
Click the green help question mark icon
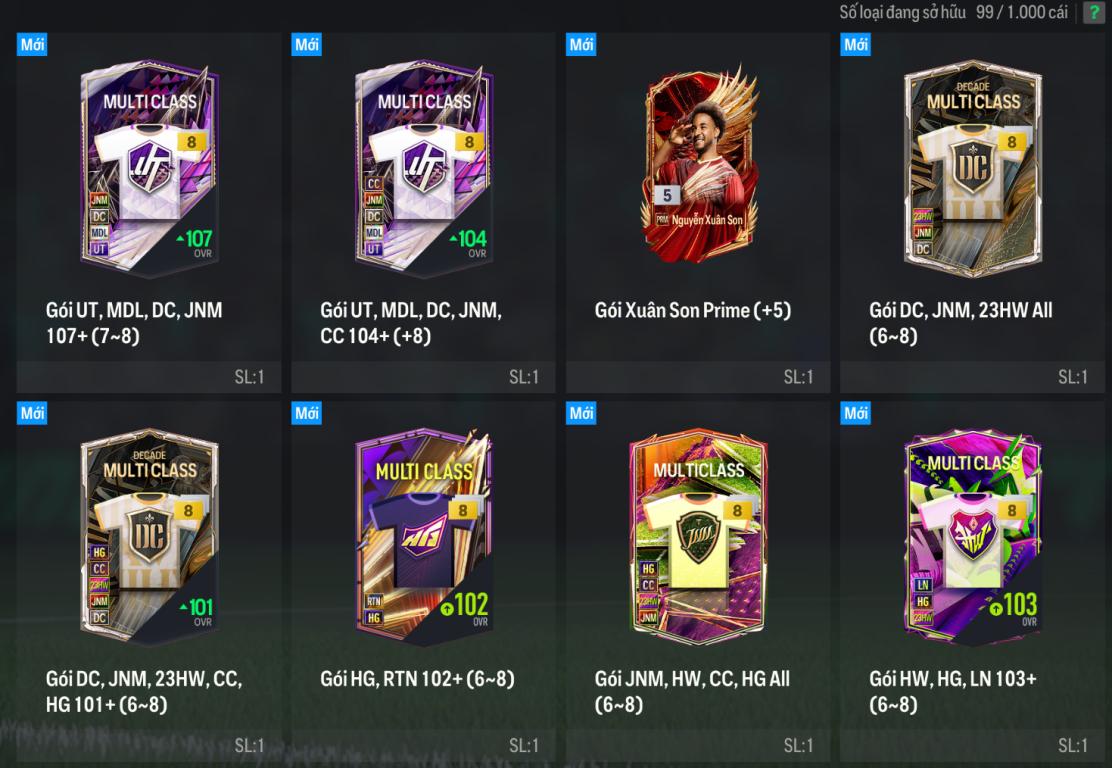[1094, 12]
